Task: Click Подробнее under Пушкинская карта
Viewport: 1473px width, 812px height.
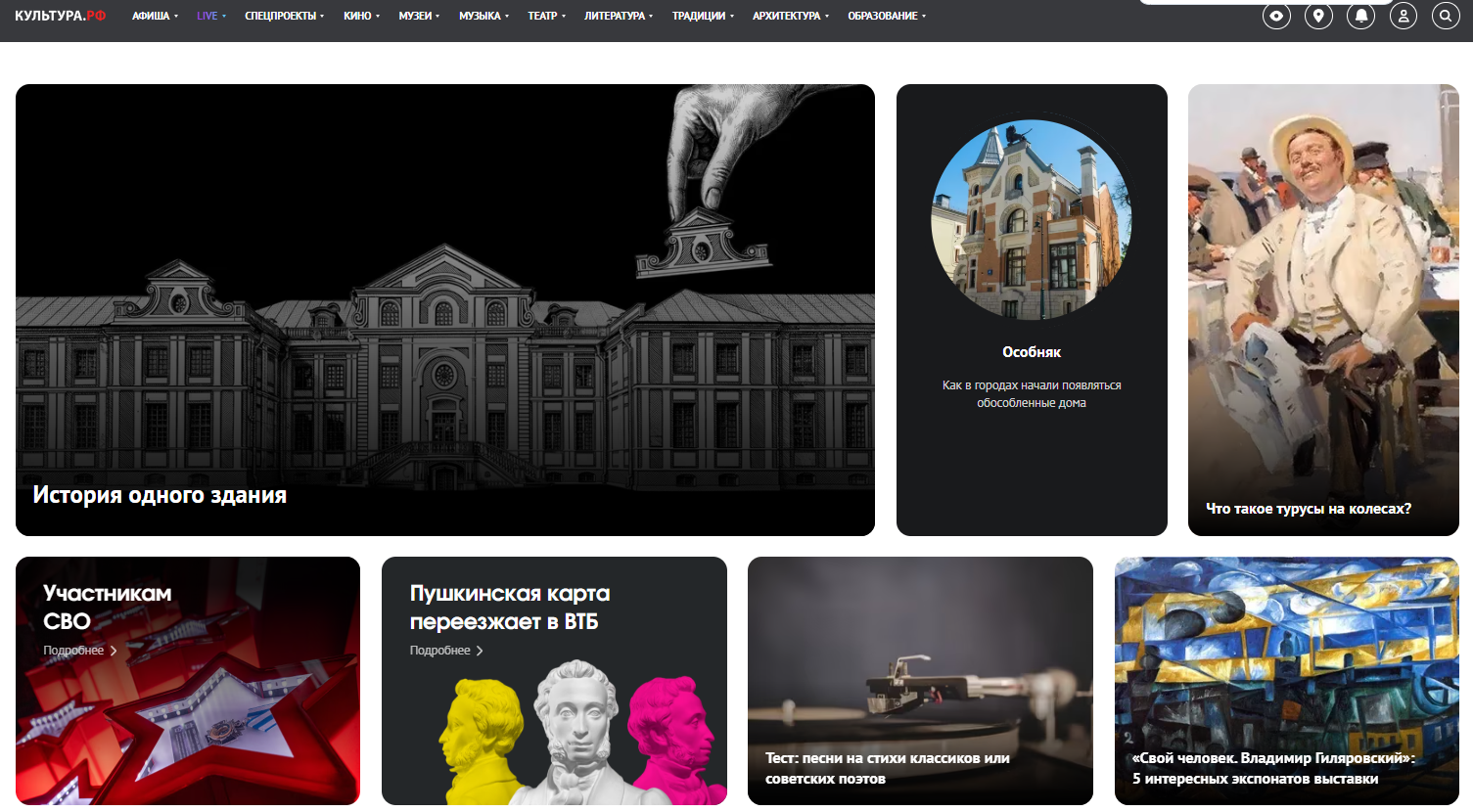Action: [x=446, y=651]
